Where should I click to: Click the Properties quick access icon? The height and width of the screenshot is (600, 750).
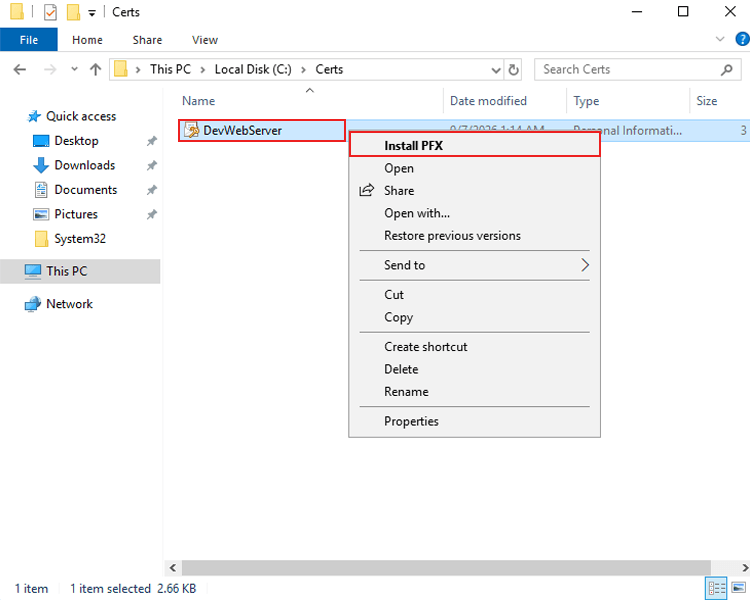click(x=50, y=12)
